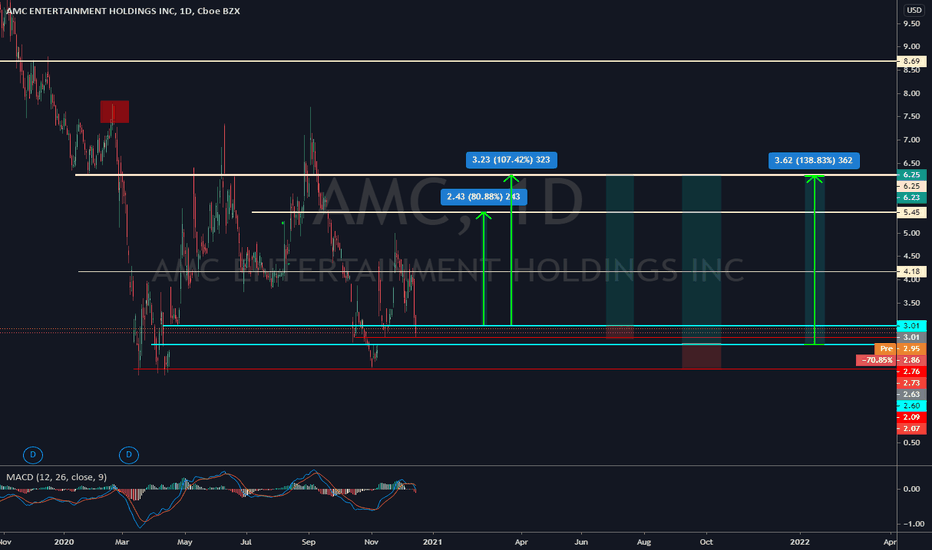Click the 0.00 tick on MACD axis

[x=912, y=489]
